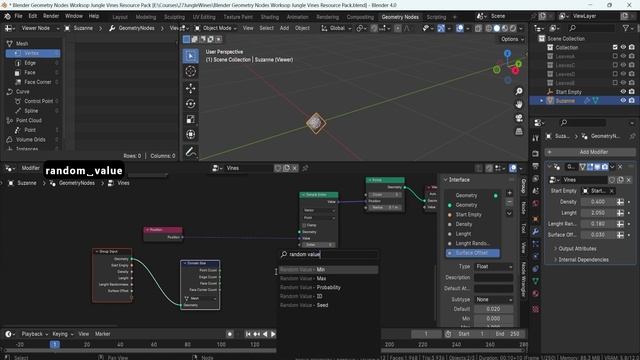Switch perspective/orthographic grid icon in viewport
This screenshot has height=360, width=640.
[519, 131]
